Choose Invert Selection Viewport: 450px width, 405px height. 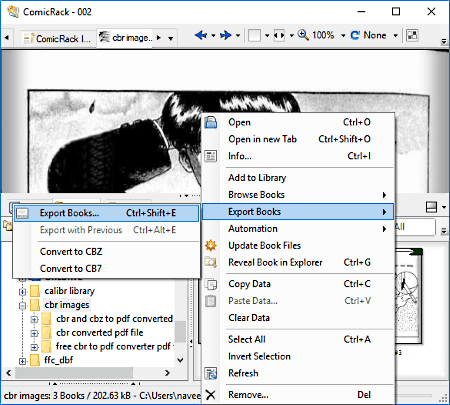[x=298, y=356]
